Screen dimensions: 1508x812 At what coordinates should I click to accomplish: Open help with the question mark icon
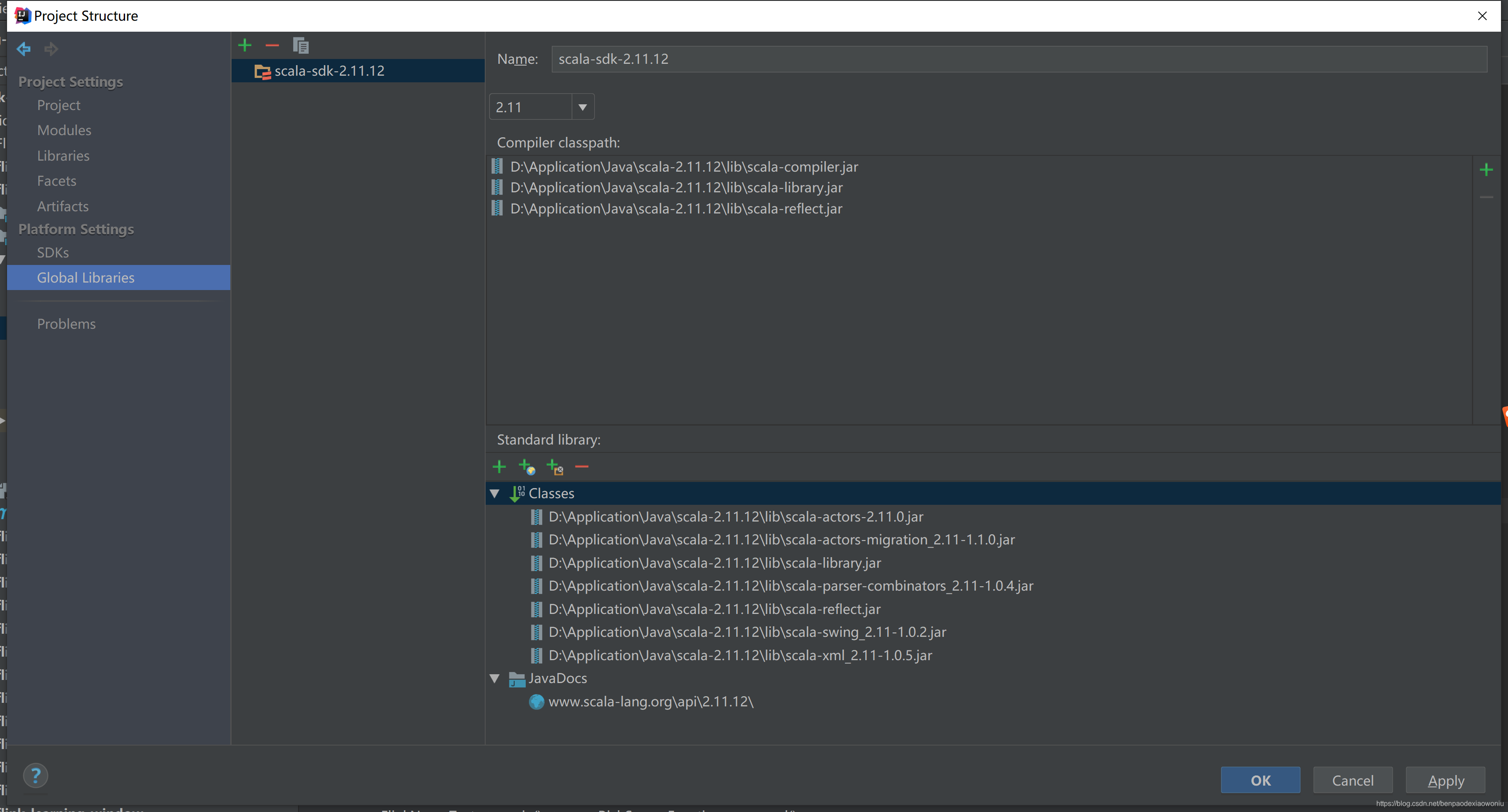click(x=36, y=776)
